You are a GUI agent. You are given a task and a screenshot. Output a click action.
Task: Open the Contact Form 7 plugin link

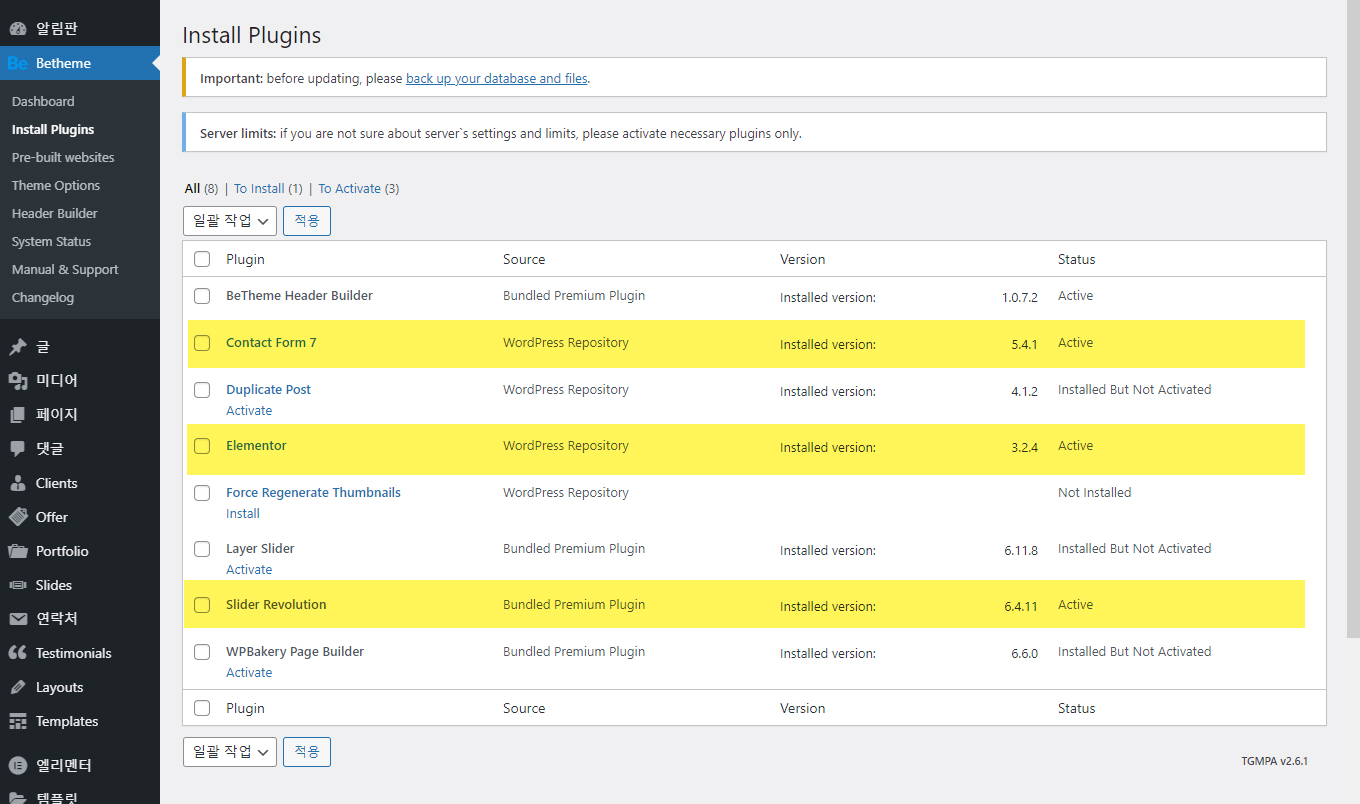271,343
